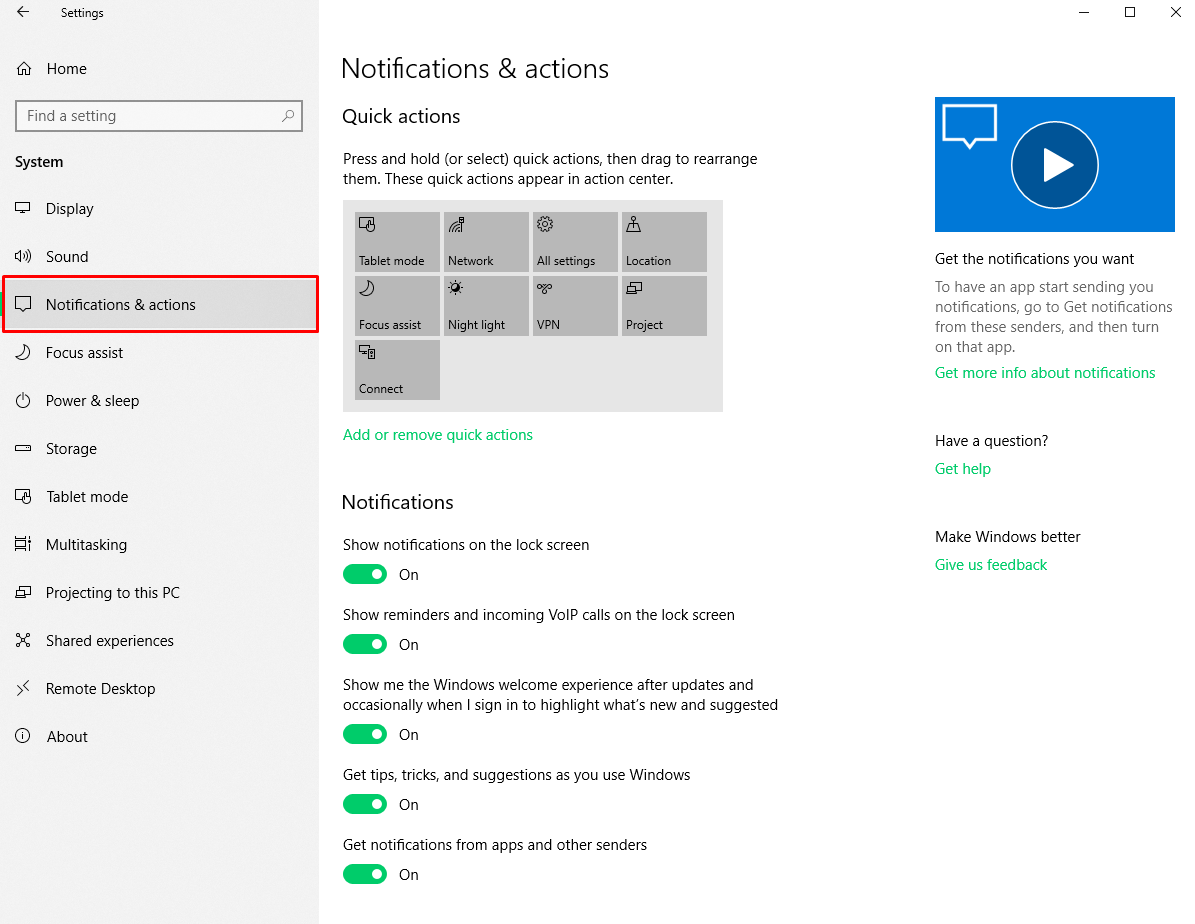The height and width of the screenshot is (924, 1195).
Task: Click the Shared experiences icon in sidebar
Action: tap(23, 640)
